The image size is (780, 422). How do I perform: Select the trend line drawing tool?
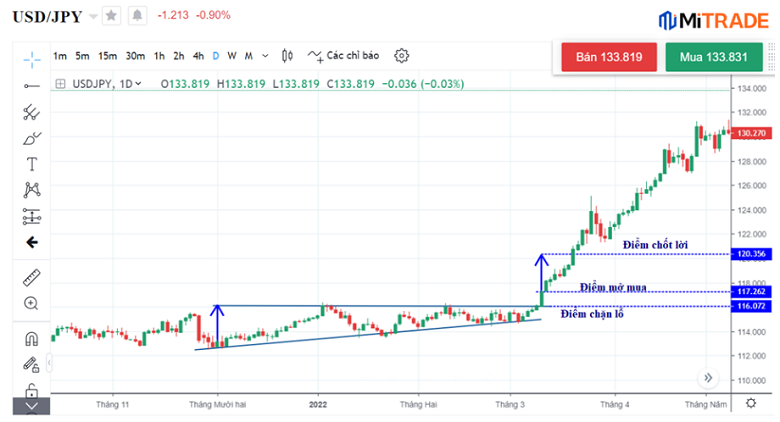(32, 86)
